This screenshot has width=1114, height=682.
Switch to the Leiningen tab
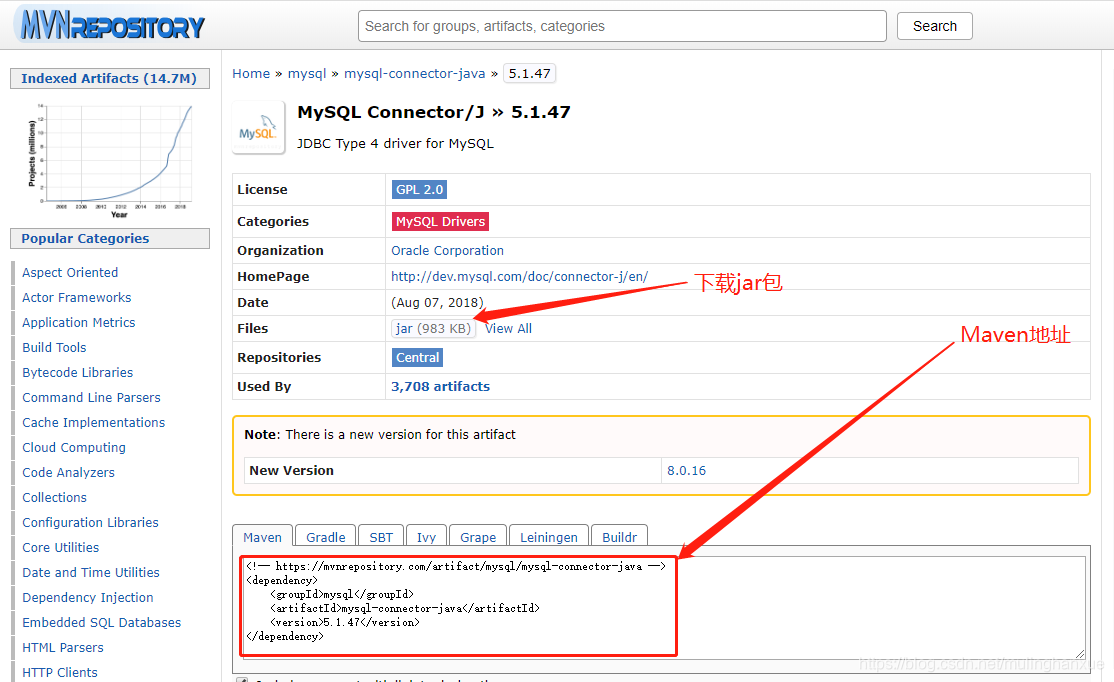click(x=548, y=537)
